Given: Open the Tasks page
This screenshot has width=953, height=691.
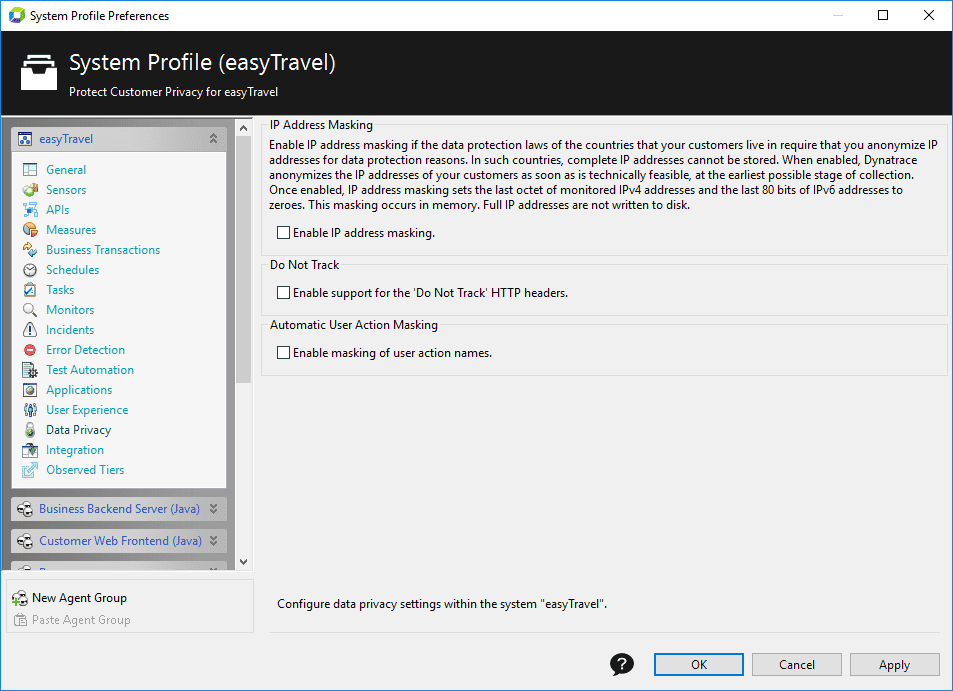Looking at the screenshot, I should coord(60,290).
